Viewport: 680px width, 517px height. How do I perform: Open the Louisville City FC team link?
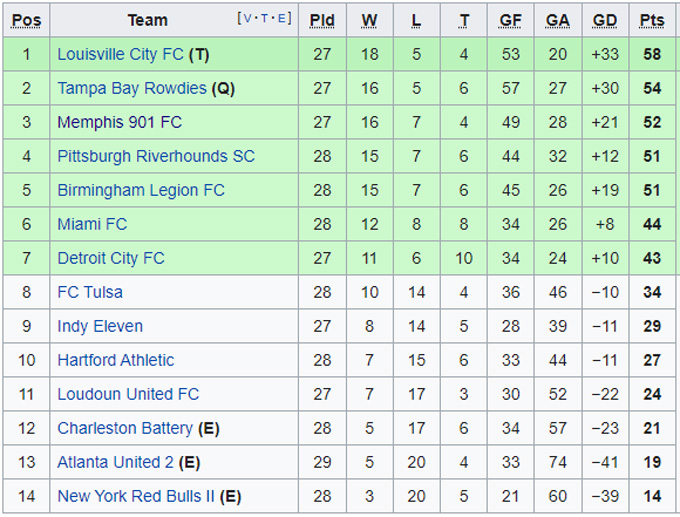click(x=120, y=54)
